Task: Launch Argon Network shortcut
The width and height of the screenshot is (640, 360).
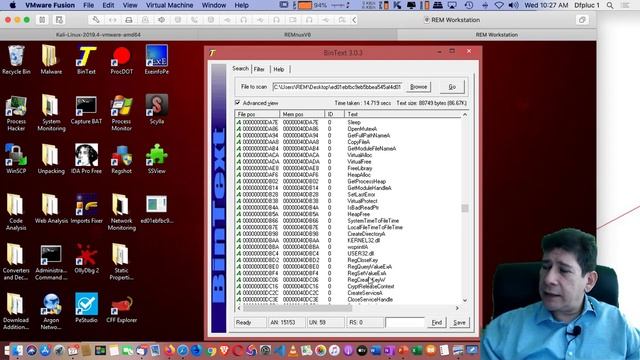Action: (x=51, y=312)
